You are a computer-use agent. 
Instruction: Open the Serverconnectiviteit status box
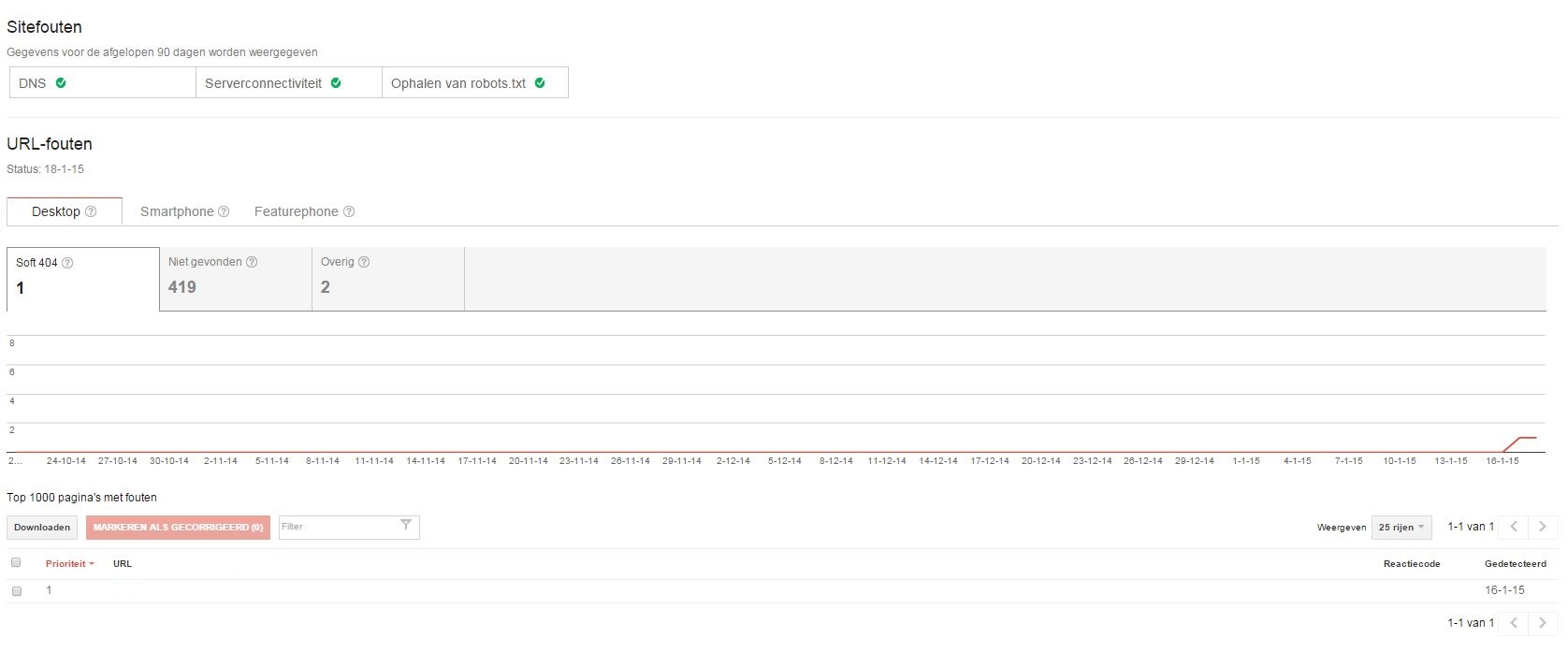[288, 83]
